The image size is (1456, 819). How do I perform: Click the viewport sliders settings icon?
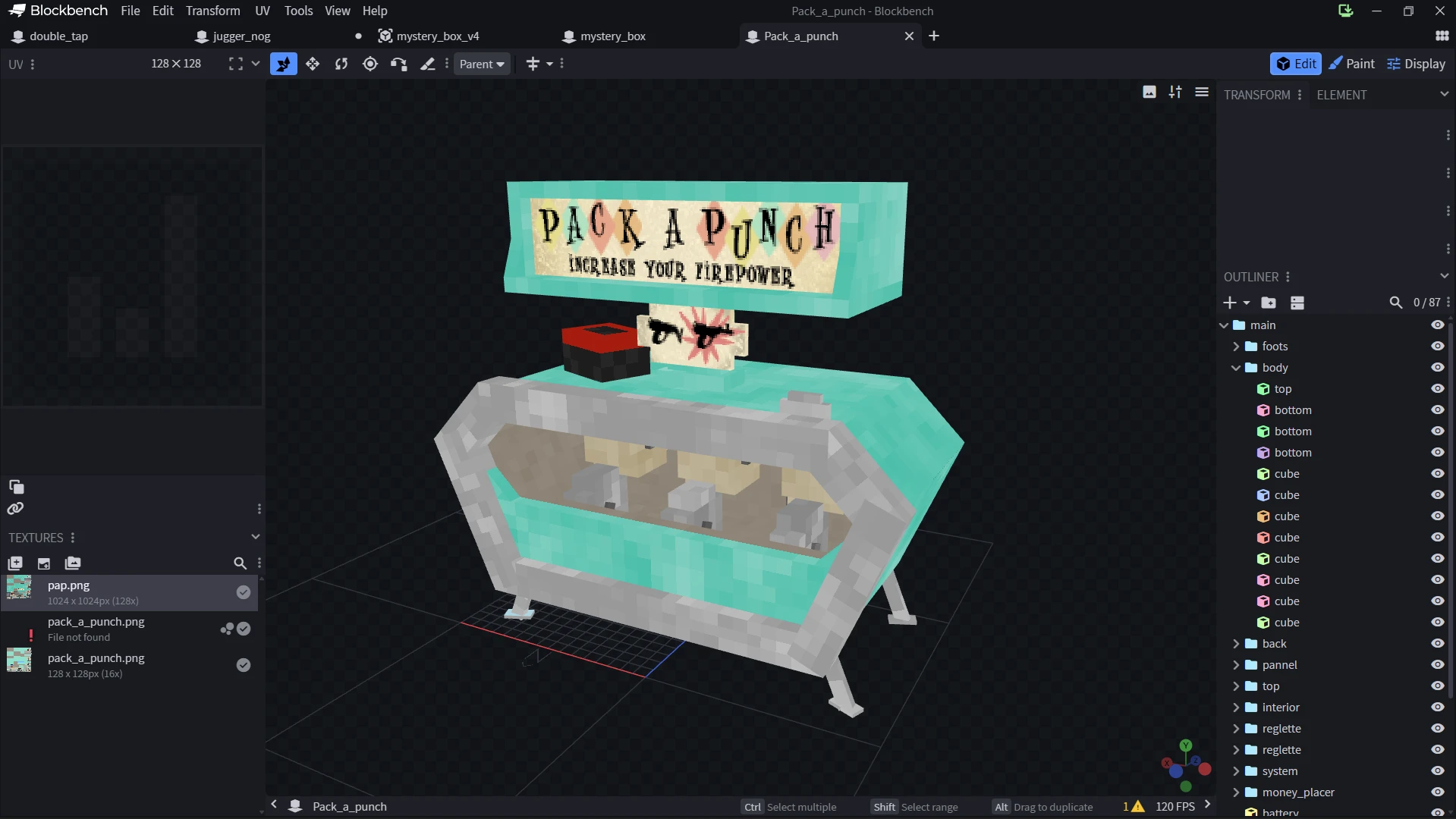pos(1175,92)
